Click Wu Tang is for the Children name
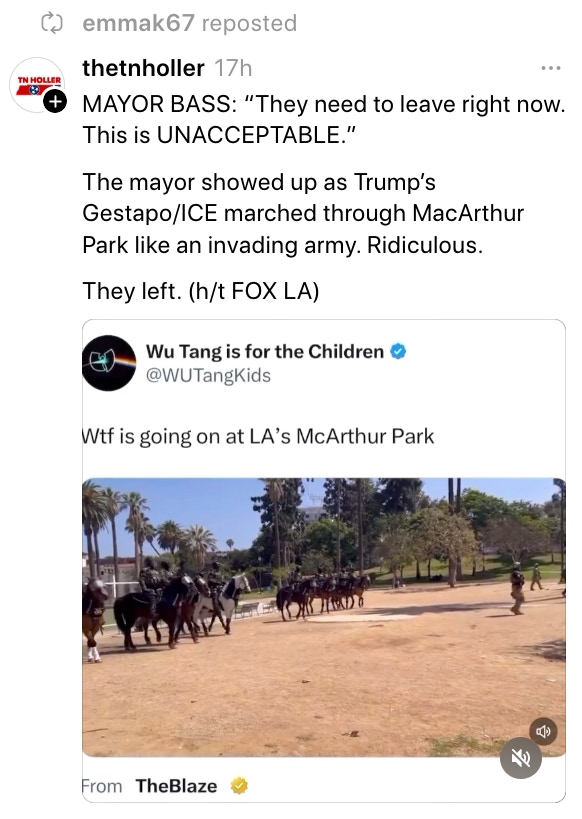This screenshot has height=819, width=582. (265, 352)
